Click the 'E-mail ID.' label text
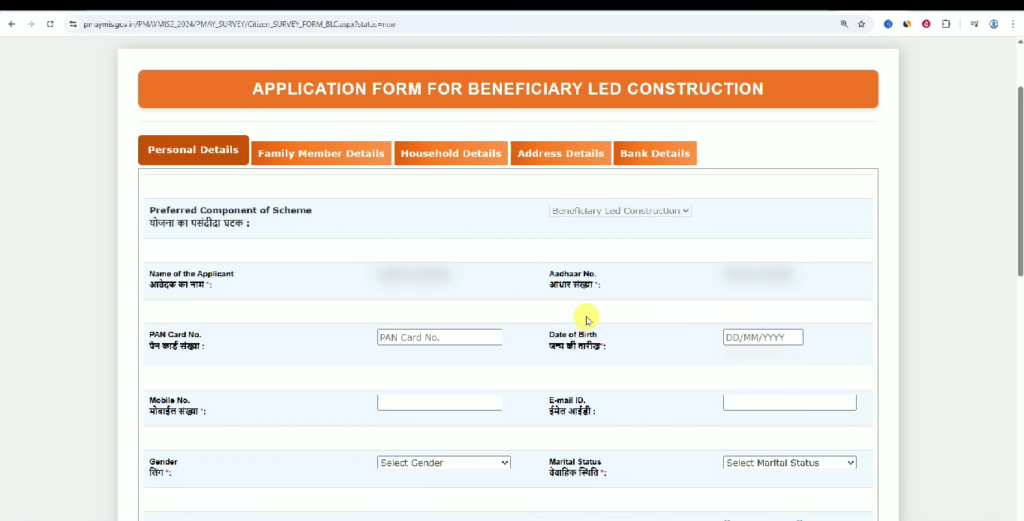The width and height of the screenshot is (1024, 521). point(567,400)
